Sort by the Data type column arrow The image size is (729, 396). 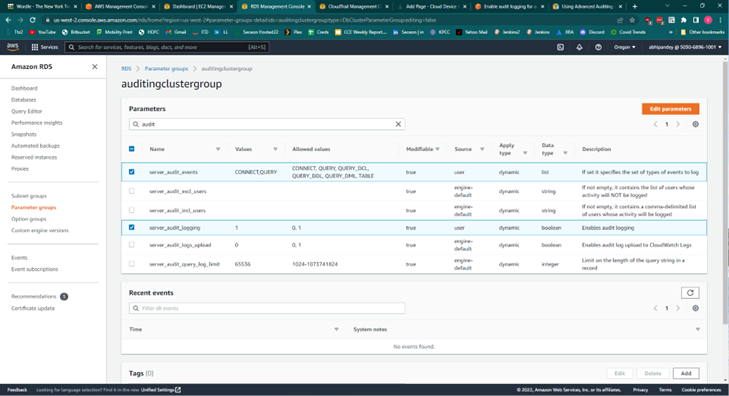pyautogui.click(x=565, y=153)
